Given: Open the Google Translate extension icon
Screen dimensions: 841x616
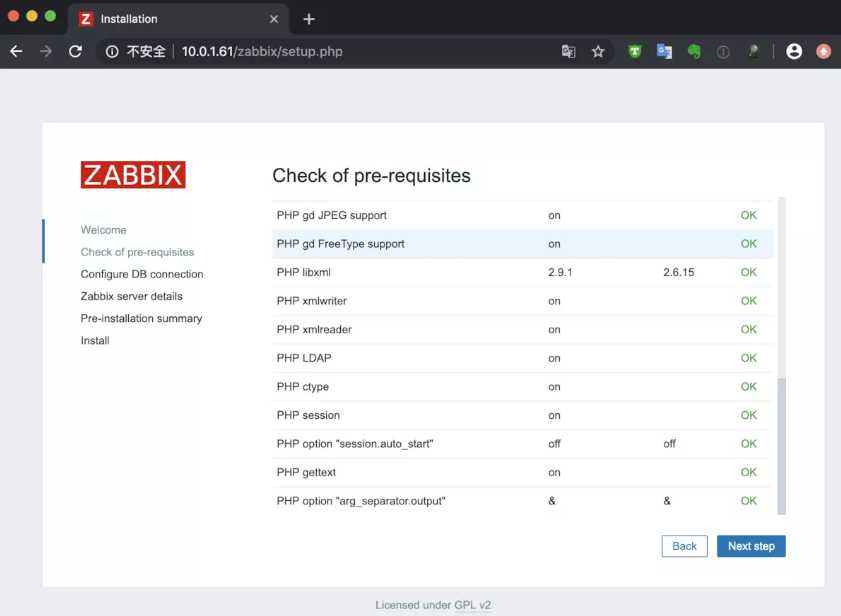Looking at the screenshot, I should click(665, 52).
